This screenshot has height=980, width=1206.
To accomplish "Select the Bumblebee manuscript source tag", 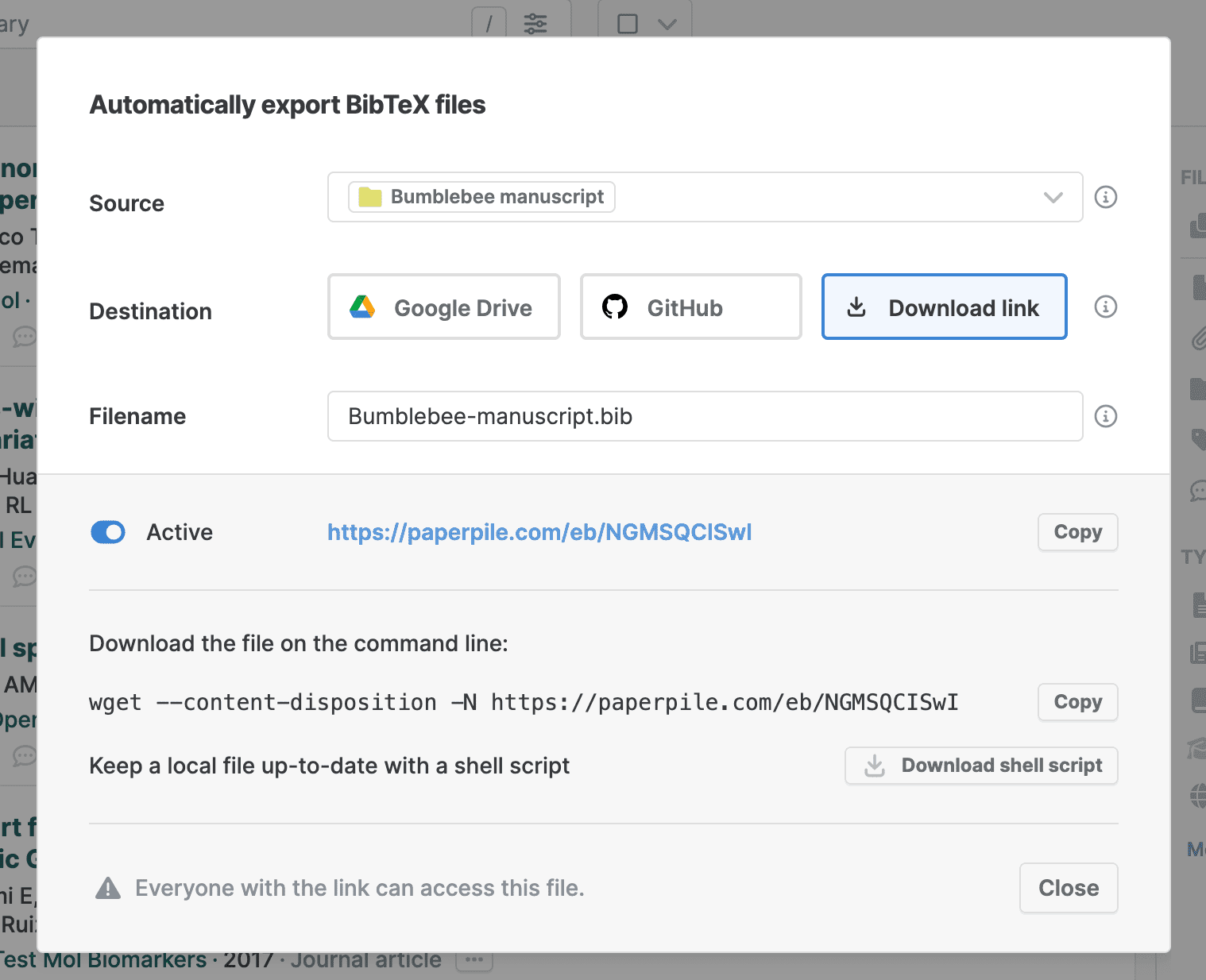I will [482, 197].
